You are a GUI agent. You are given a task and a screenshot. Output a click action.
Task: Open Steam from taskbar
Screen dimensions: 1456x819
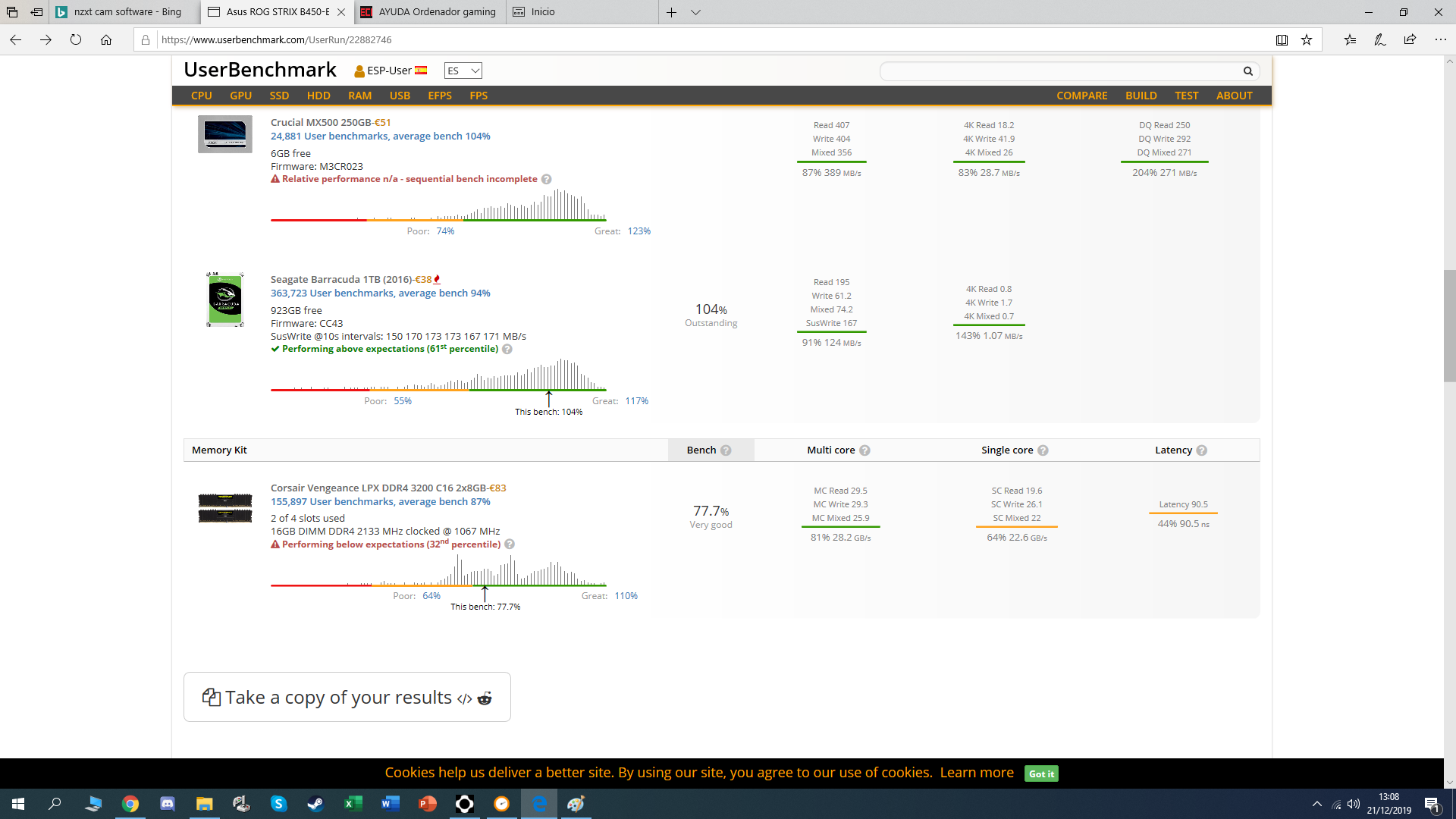(x=315, y=804)
